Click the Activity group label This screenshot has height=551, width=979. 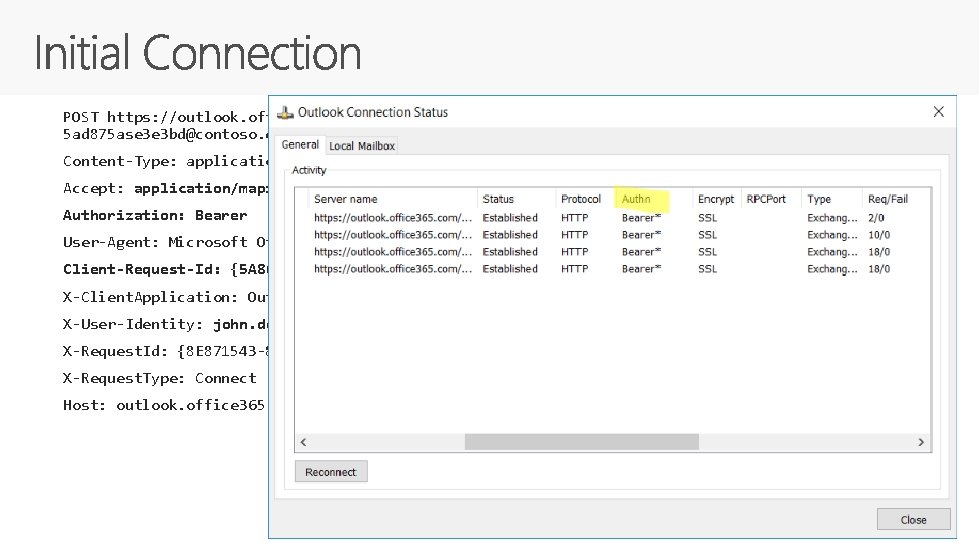(x=309, y=170)
